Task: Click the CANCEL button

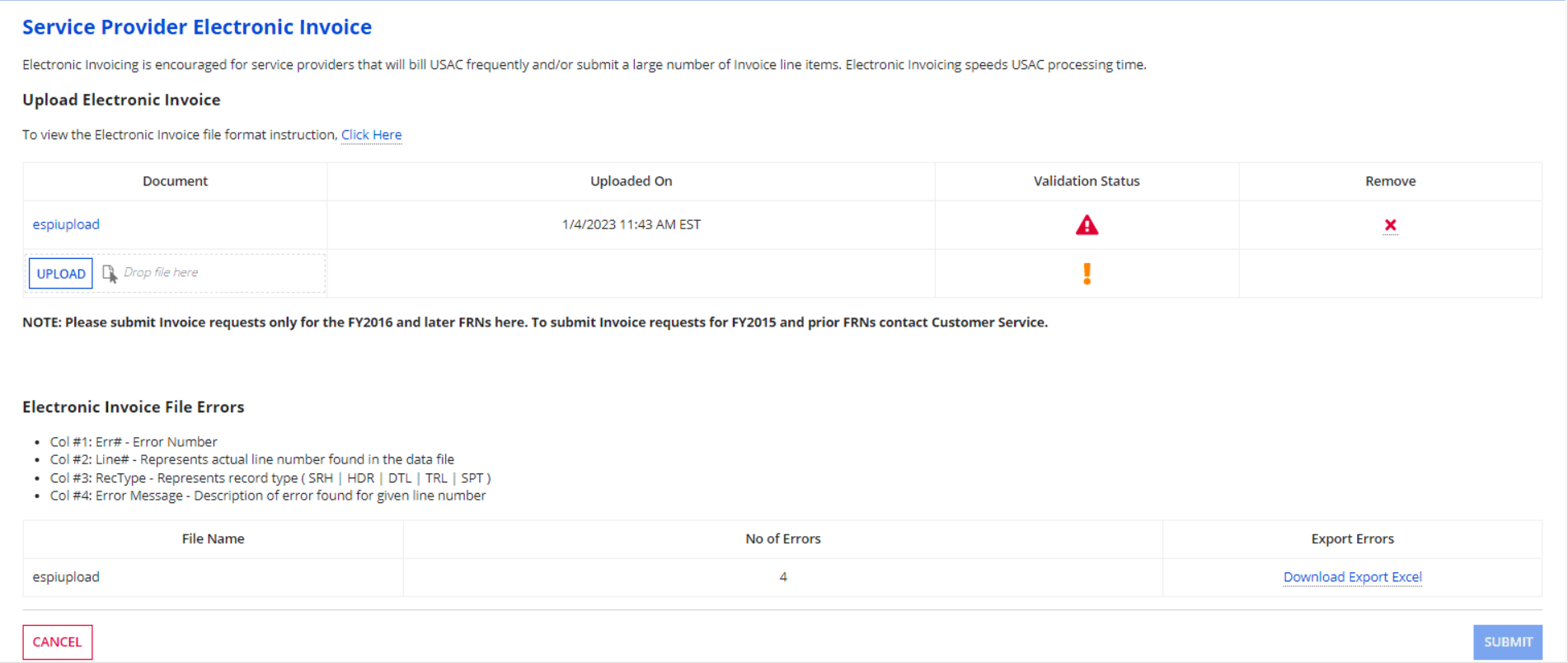Action: click(x=57, y=642)
